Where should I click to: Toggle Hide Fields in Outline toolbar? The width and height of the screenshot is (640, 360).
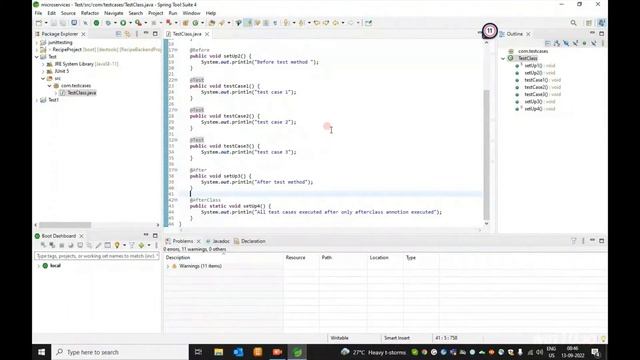point(566,43)
